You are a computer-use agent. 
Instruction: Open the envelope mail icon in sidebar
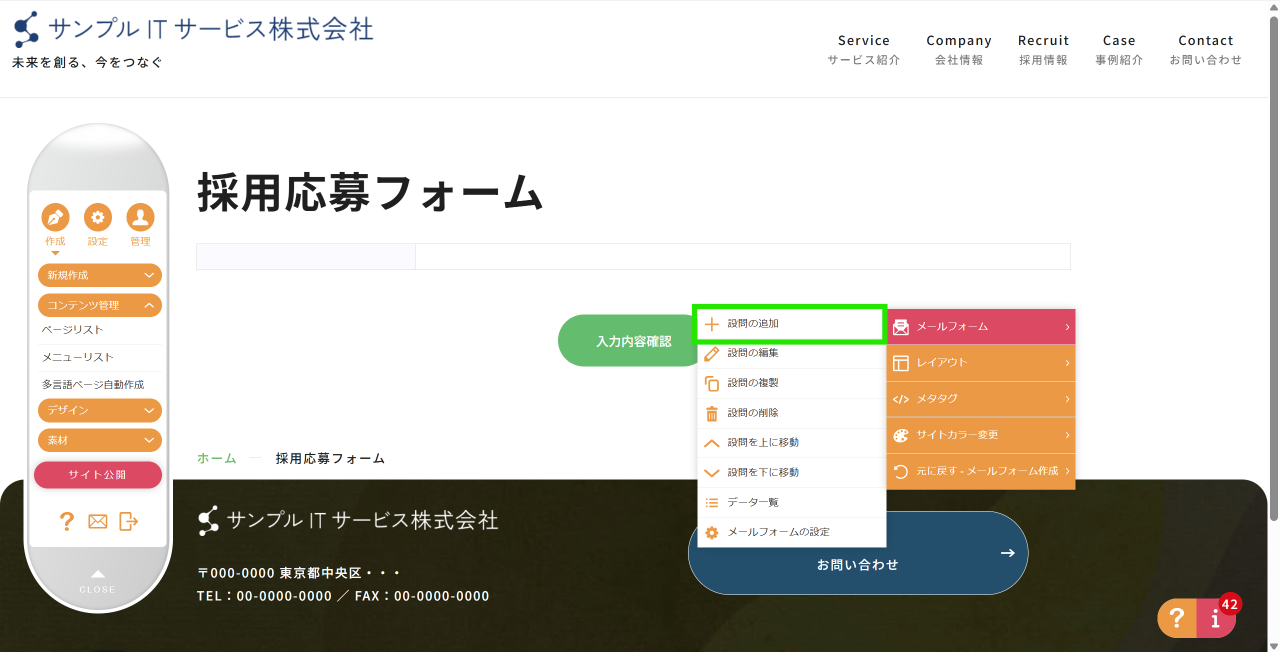click(x=97, y=521)
